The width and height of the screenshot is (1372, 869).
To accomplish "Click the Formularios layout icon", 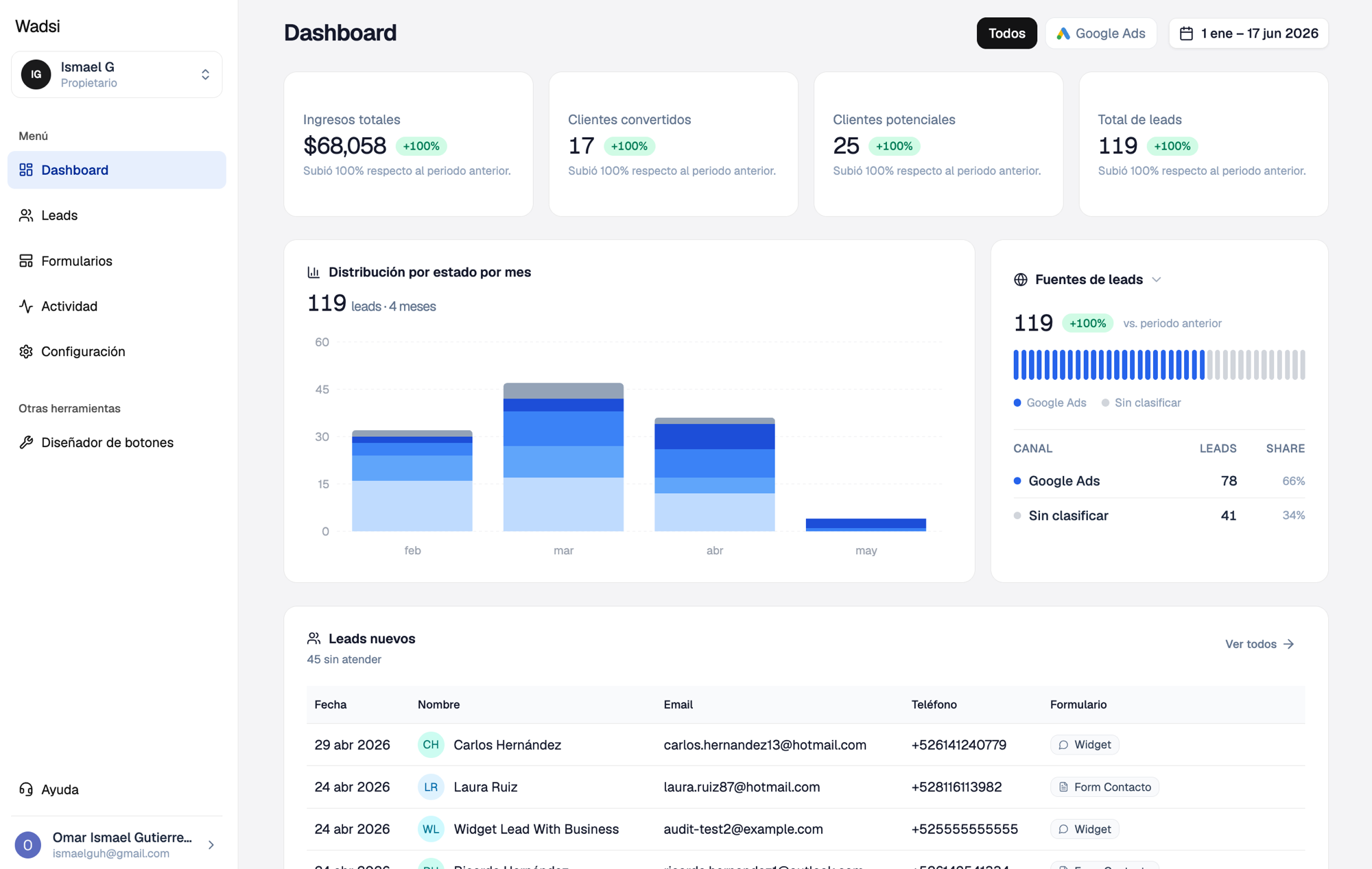I will (26, 261).
